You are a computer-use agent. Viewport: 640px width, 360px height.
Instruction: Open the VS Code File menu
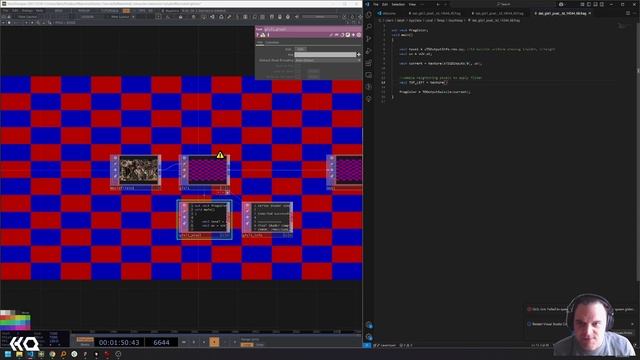click(376, 4)
